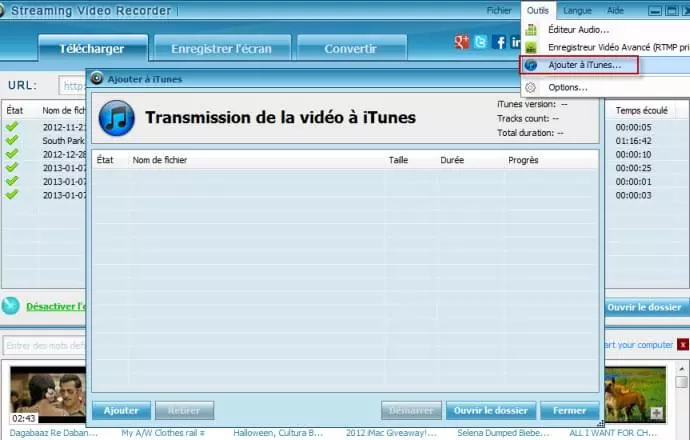690x440 pixels.
Task: Click Ouvrir le dossier in iTunes dialog
Action: click(x=491, y=411)
